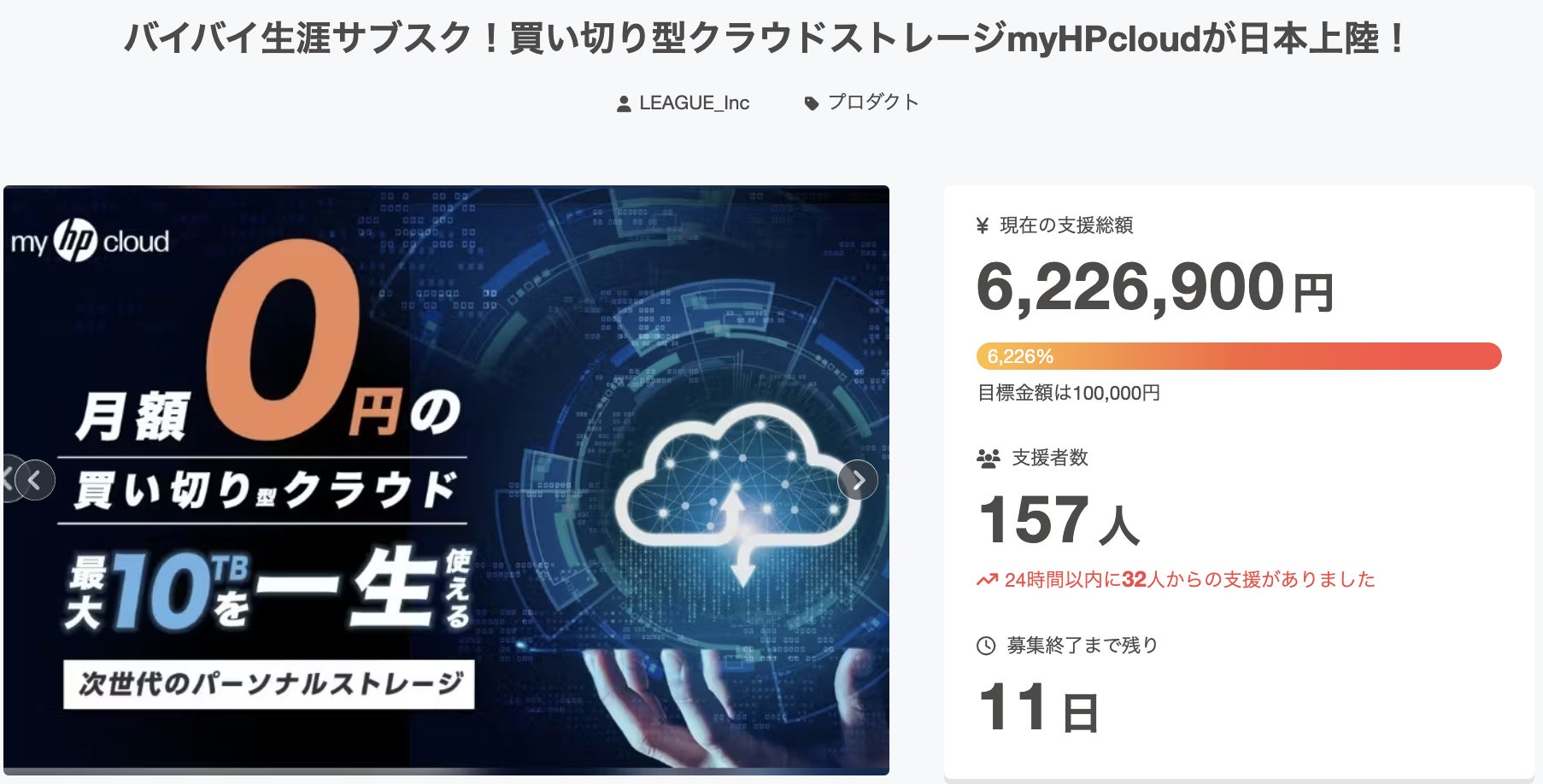Click the person icon beside LEAGUE_Inc
Screen dimensions: 1543x784
point(624,104)
